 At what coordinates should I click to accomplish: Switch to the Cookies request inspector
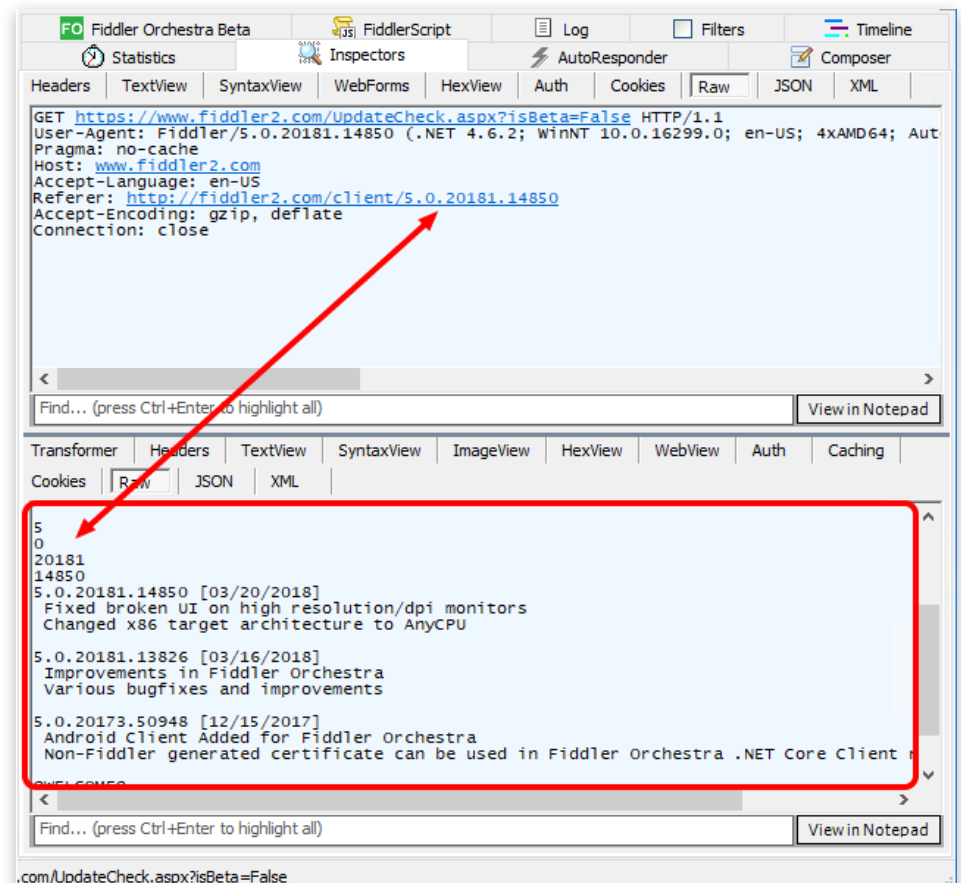click(x=637, y=86)
